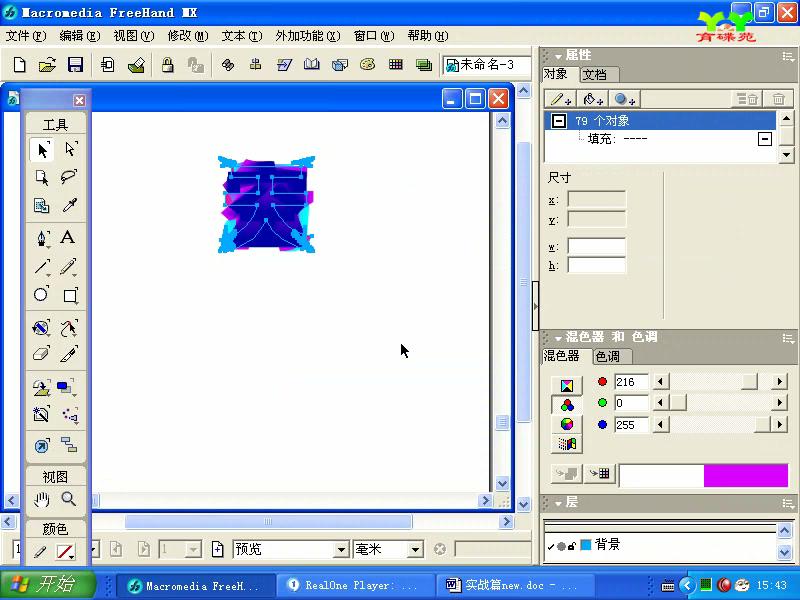Open the color palette toolbar icon
The height and width of the screenshot is (600, 800).
coord(367,64)
